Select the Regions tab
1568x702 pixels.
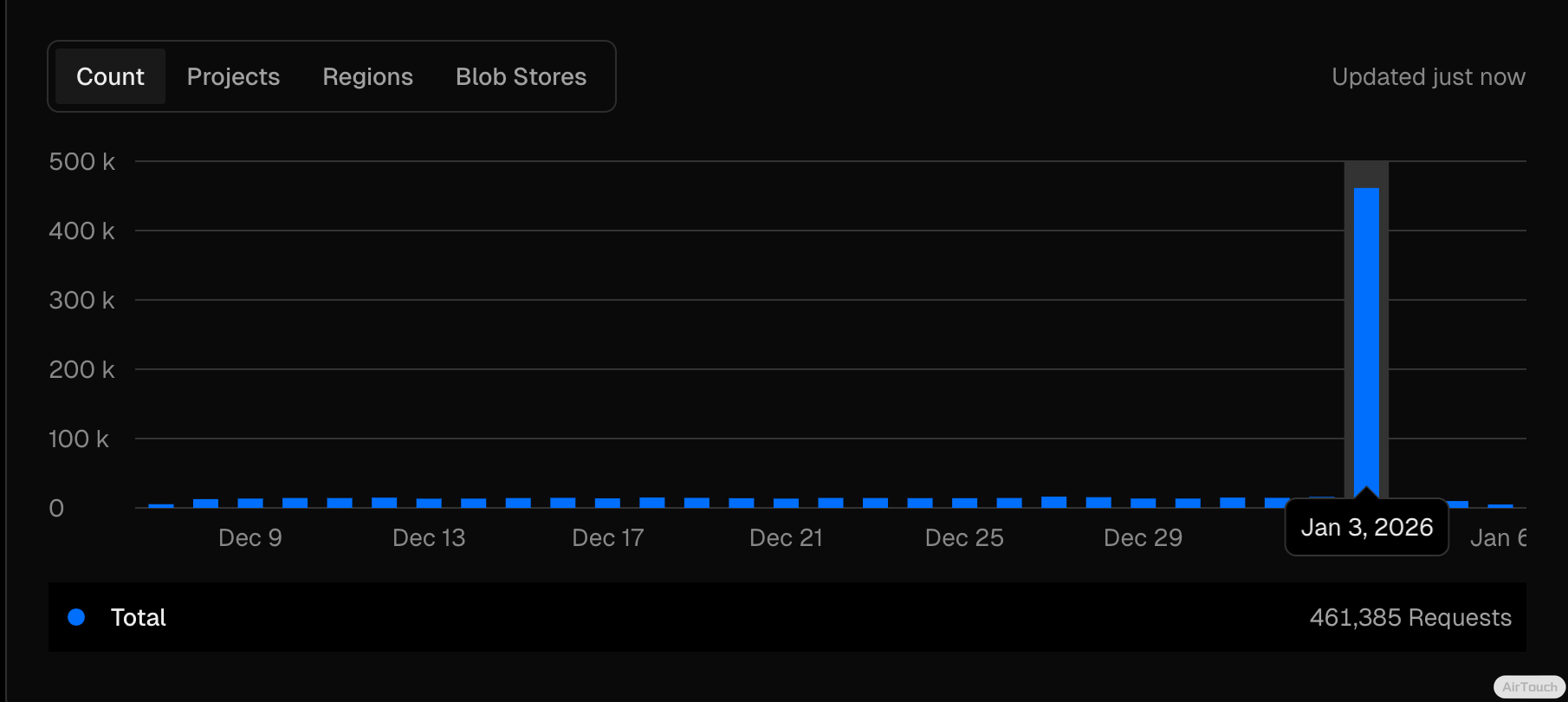[x=367, y=76]
